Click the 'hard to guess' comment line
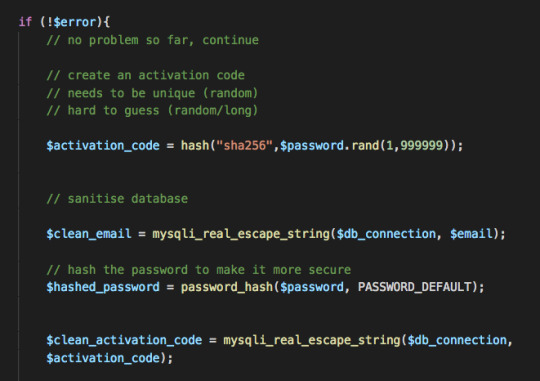Image resolution: width=540 pixels, height=381 pixels. (152, 111)
